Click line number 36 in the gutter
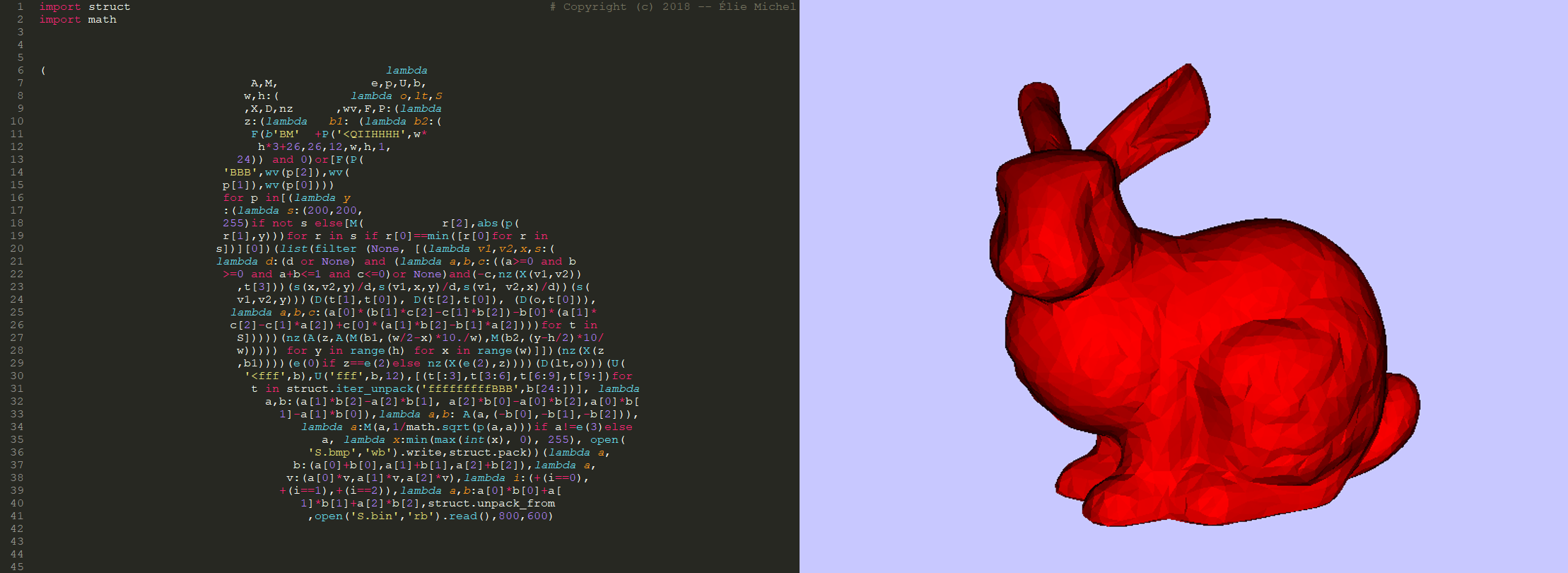The height and width of the screenshot is (573, 1568). [x=17, y=453]
